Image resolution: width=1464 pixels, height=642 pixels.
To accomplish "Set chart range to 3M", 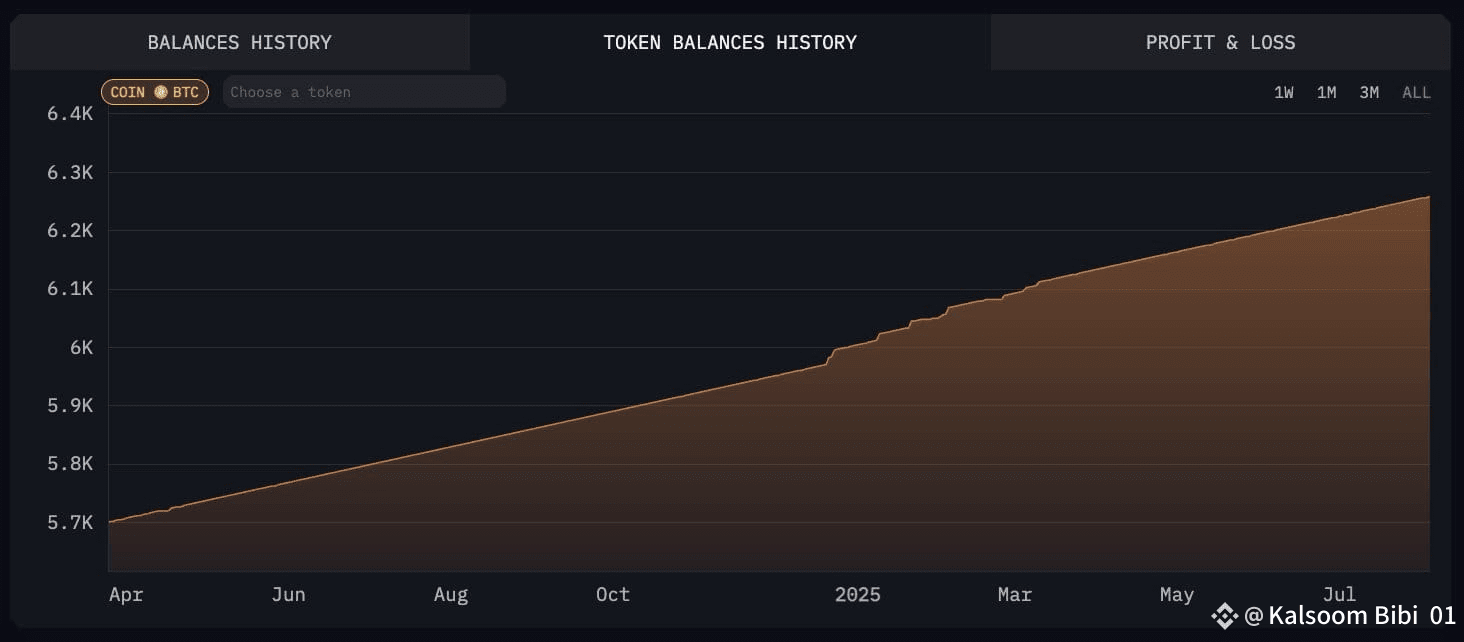I will tap(1369, 92).
